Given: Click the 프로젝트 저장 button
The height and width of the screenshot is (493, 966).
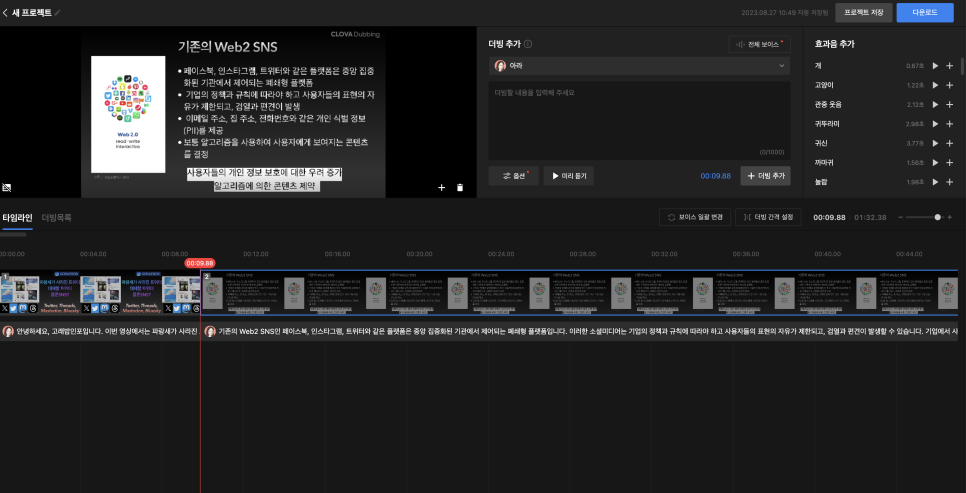Looking at the screenshot, I should click(x=864, y=12).
